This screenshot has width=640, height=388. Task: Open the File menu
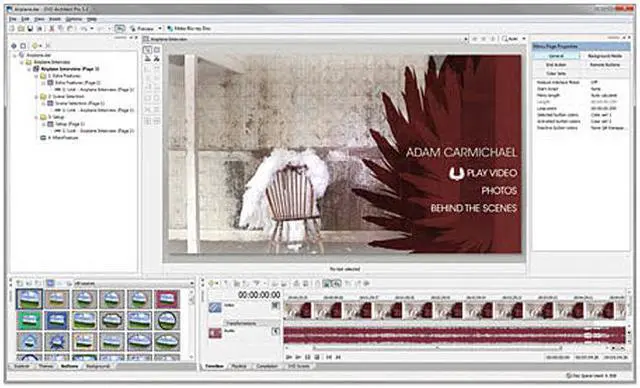13,19
